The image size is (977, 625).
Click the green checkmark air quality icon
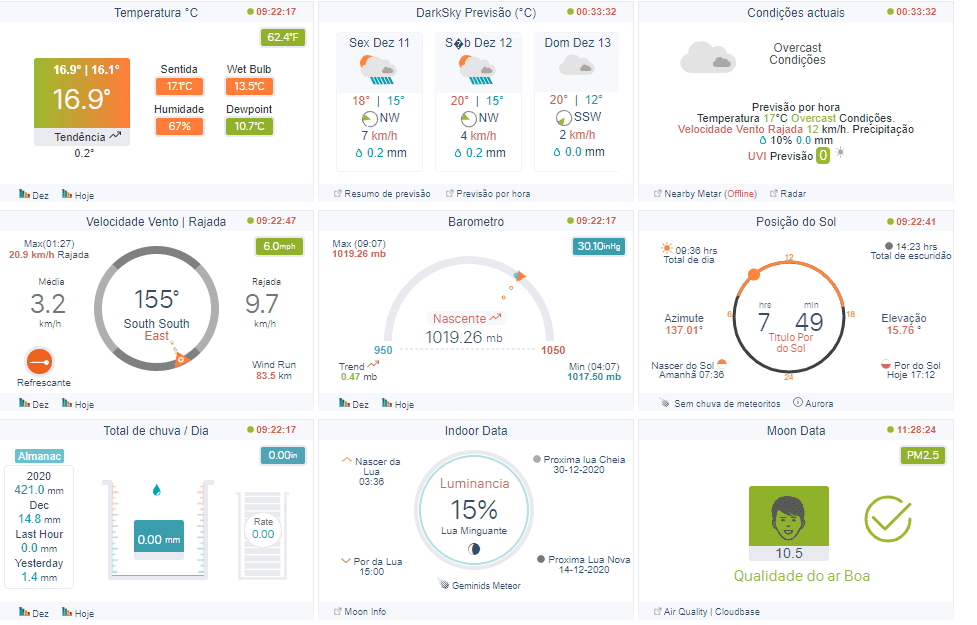tap(887, 517)
